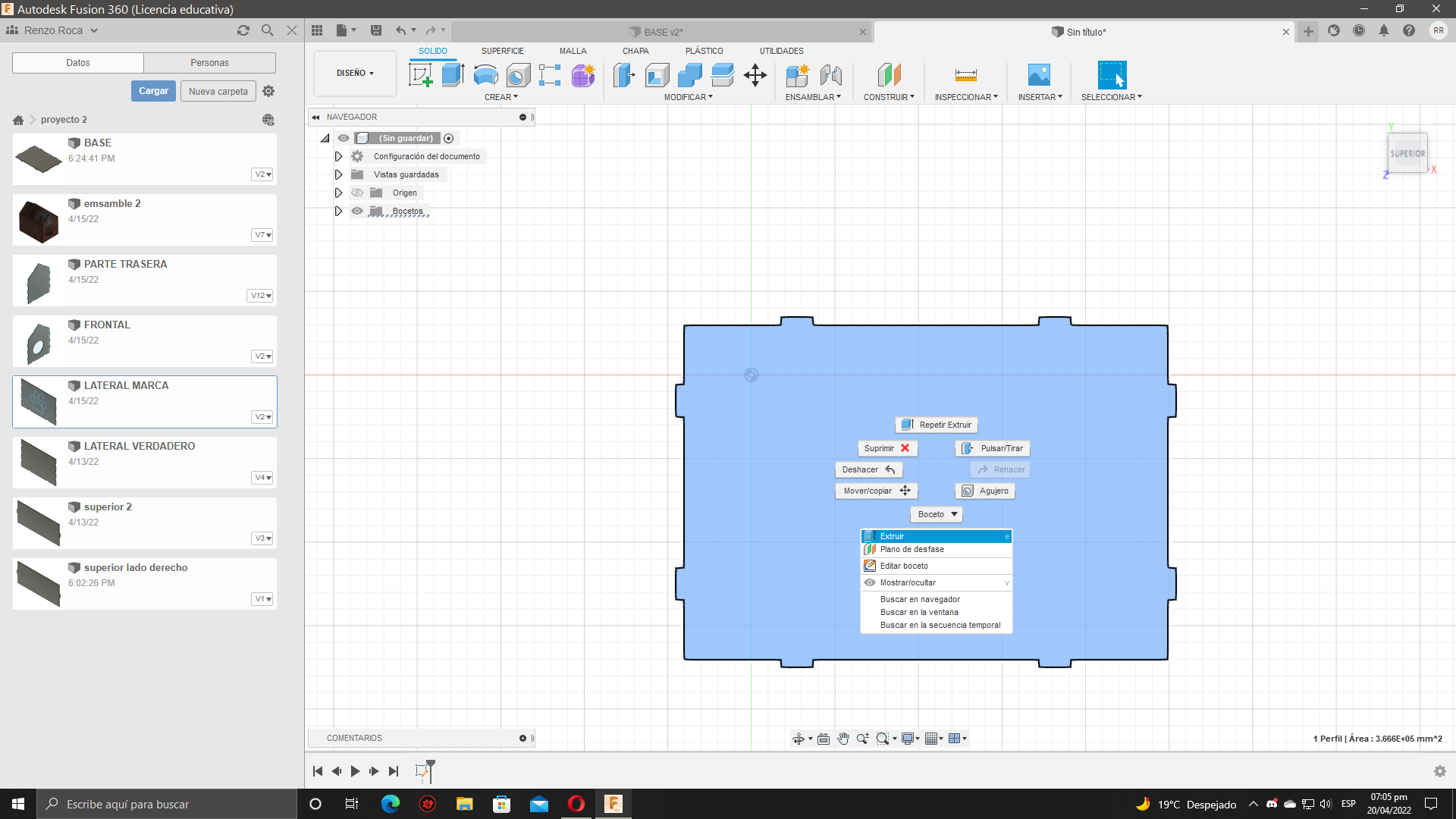Select the Revolve tool icon

pos(485,75)
